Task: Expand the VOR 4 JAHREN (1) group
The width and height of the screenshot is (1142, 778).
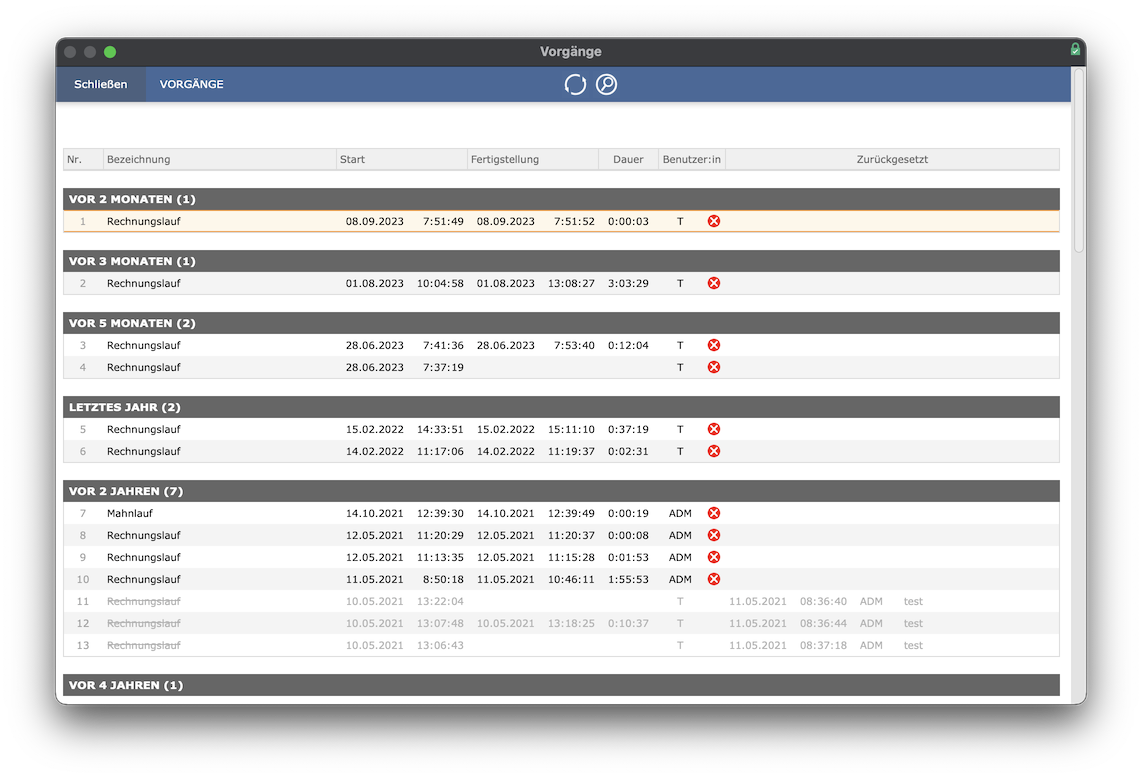Action: pyautogui.click(x=561, y=685)
